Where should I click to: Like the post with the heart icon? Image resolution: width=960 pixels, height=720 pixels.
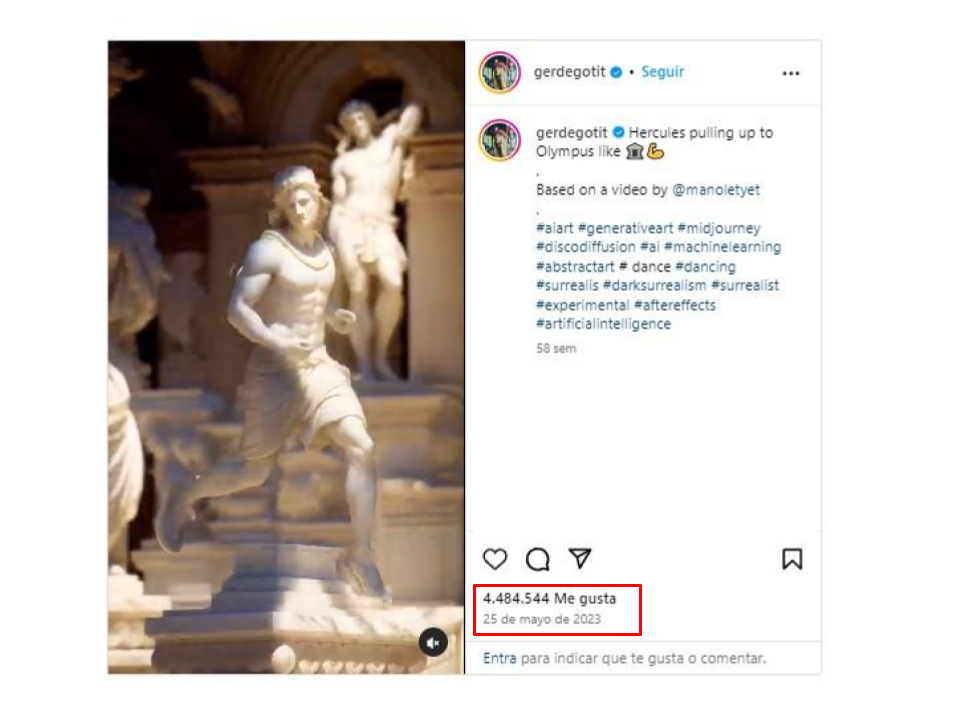[x=495, y=559]
